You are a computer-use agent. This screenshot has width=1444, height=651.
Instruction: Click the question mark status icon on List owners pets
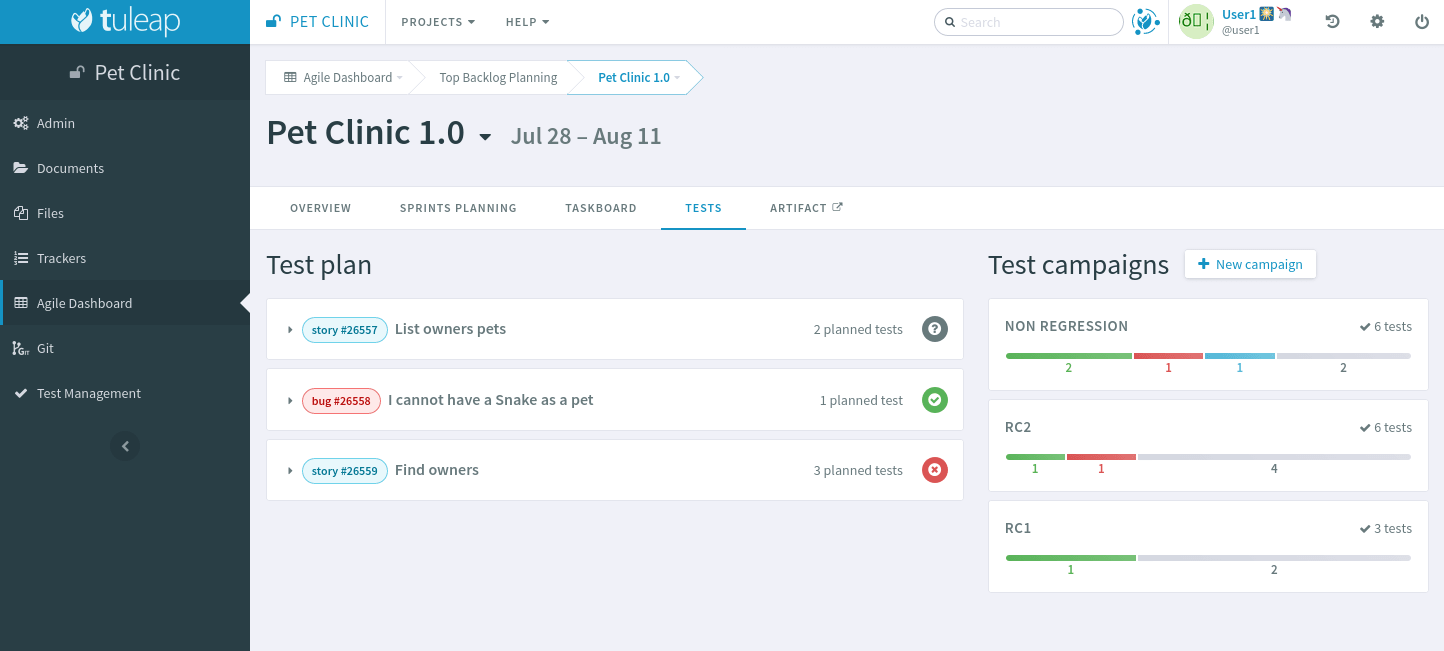(934, 329)
